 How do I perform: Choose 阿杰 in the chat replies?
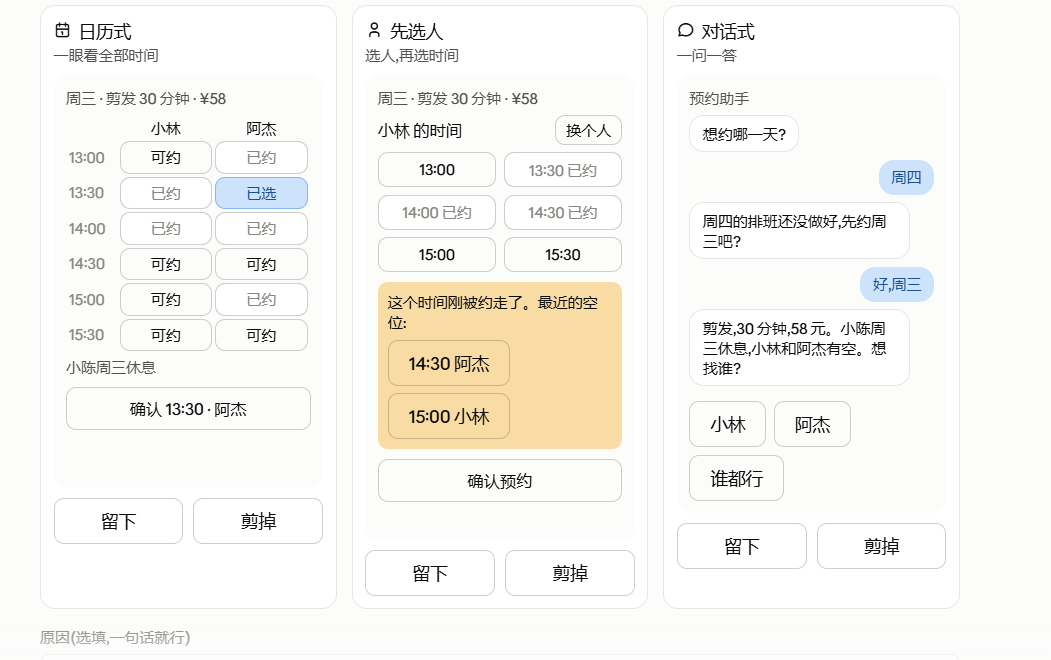pos(812,424)
